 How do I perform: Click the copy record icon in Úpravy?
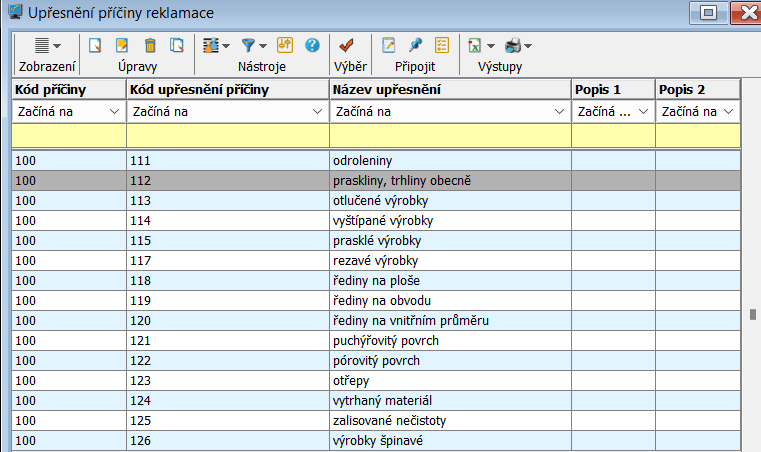(x=177, y=45)
